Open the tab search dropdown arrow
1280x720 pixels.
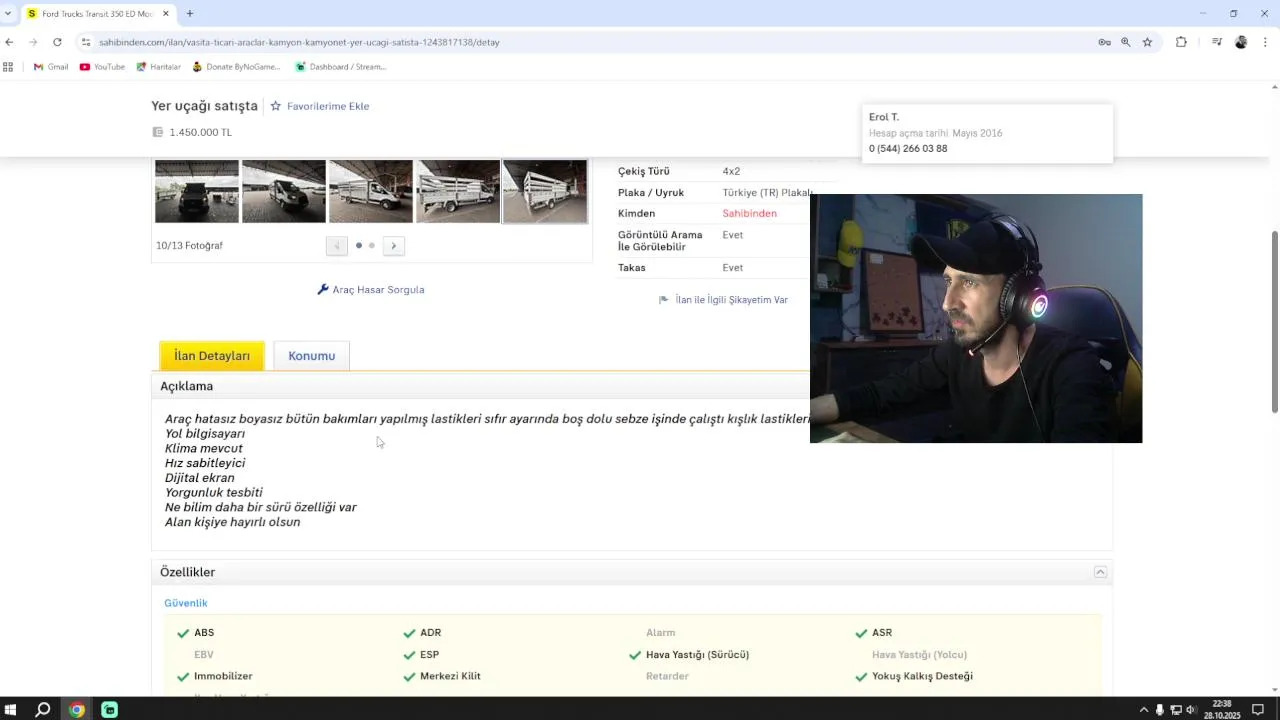point(8,14)
